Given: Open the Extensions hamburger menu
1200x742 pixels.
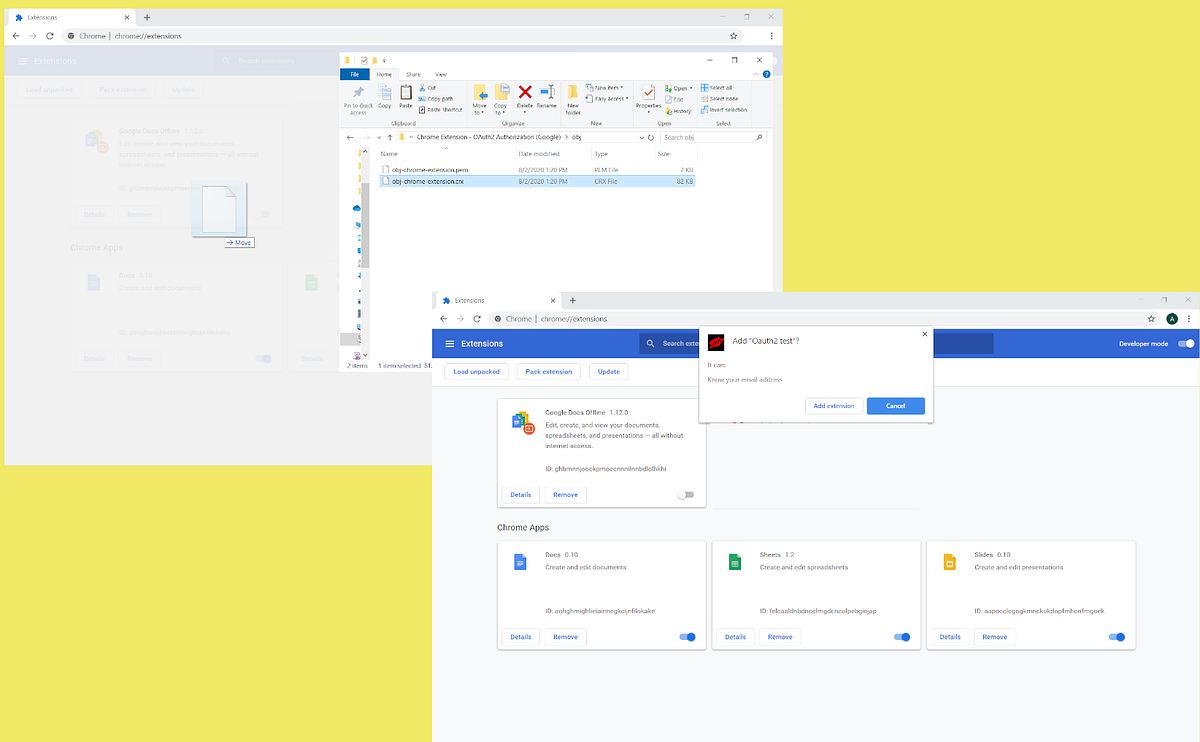Looking at the screenshot, I should (x=449, y=344).
